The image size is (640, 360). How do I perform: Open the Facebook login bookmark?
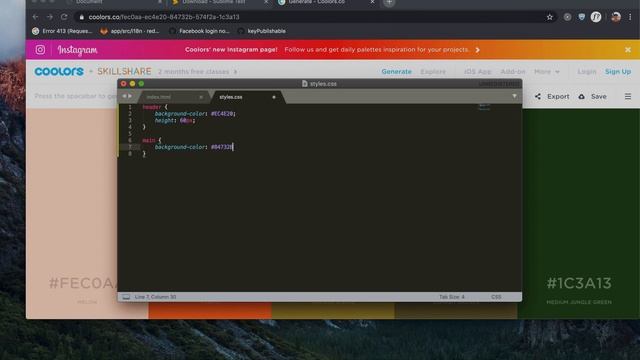(x=199, y=31)
